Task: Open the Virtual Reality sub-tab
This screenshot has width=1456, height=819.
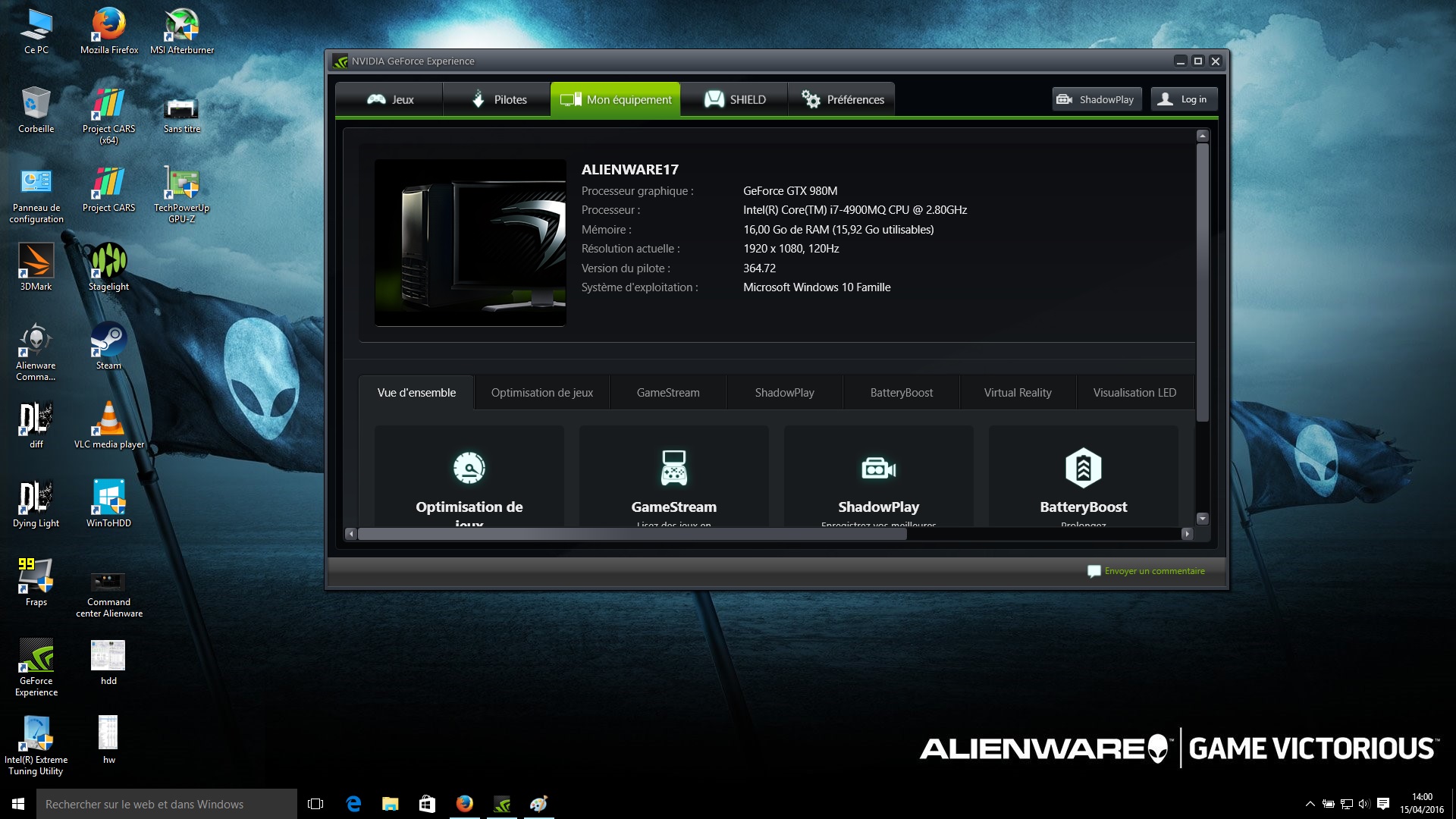Action: [1018, 393]
